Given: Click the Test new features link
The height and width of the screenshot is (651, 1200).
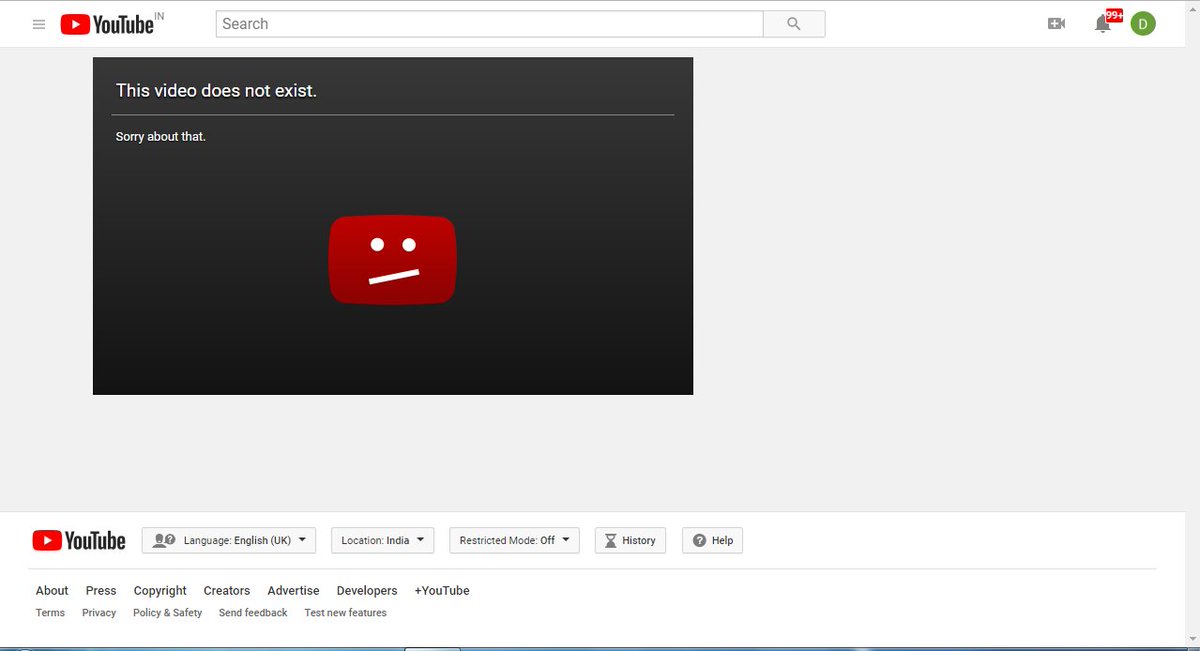Looking at the screenshot, I should (346, 613).
